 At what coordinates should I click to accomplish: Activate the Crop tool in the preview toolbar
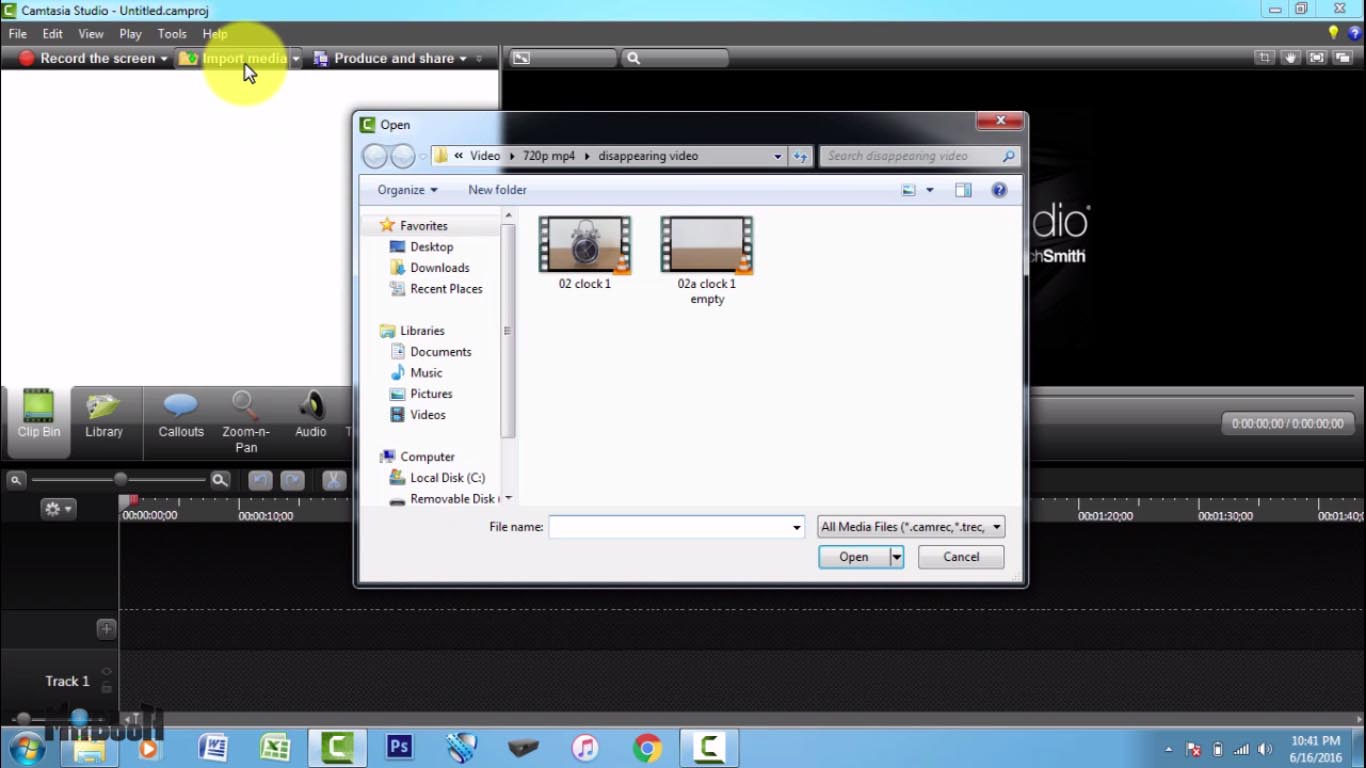(x=1265, y=57)
